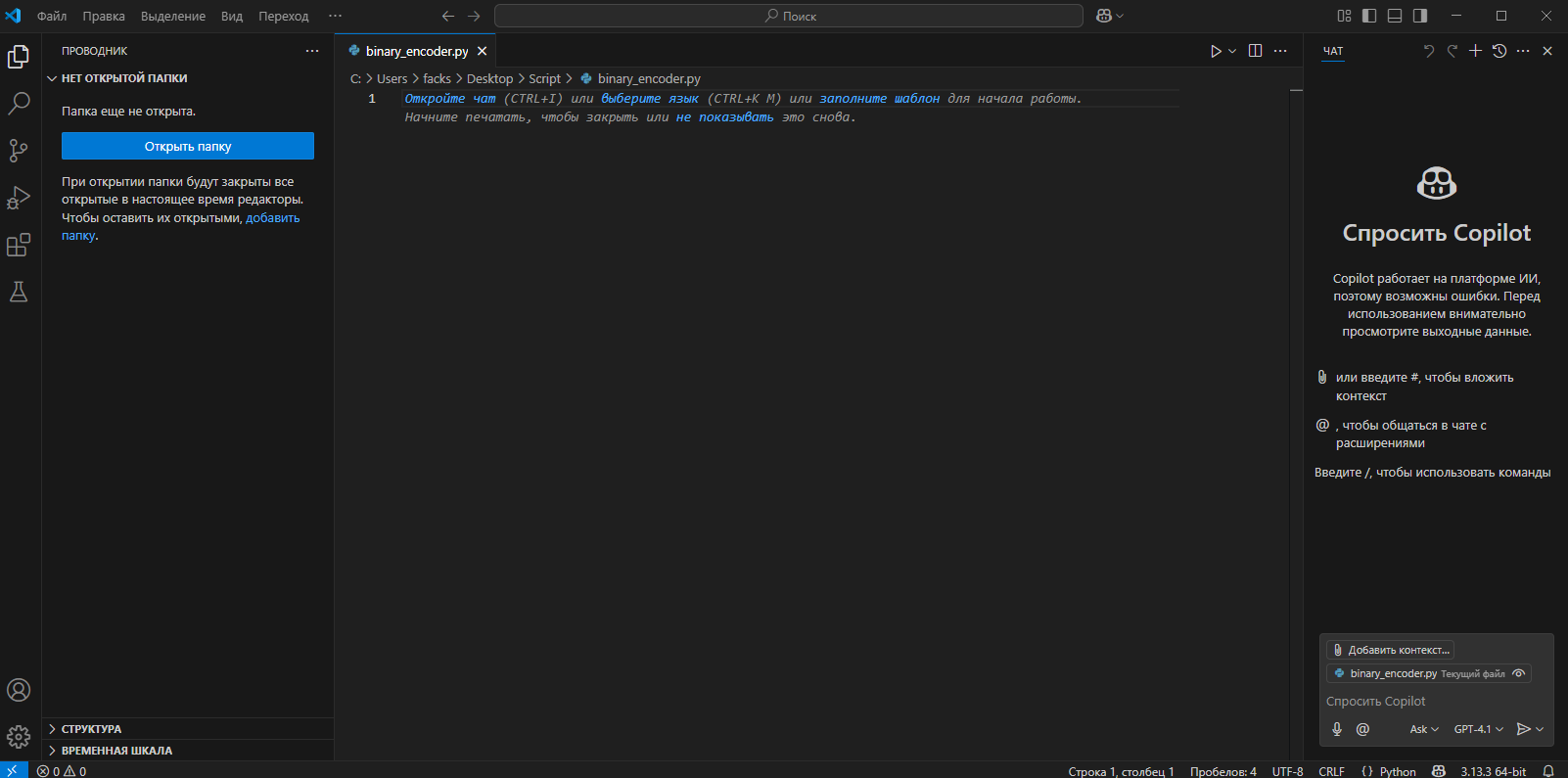1568x778 pixels.
Task: Click the добавить папку link
Action: click(272, 218)
